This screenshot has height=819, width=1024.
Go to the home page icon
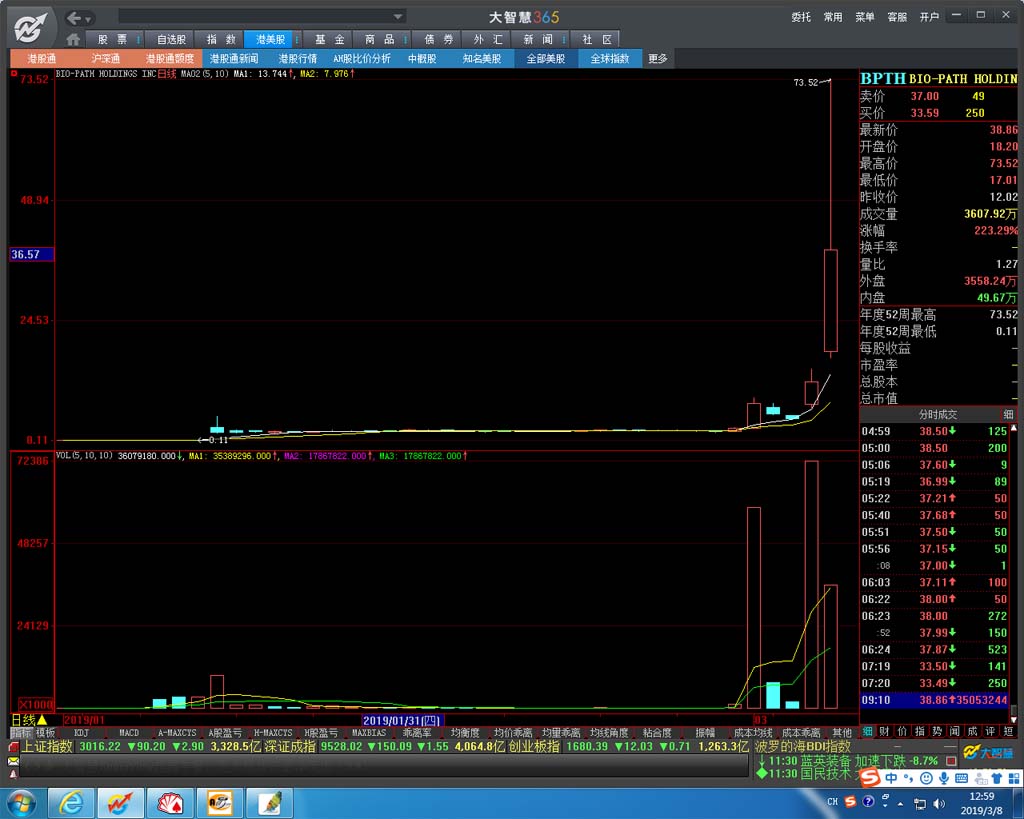[73, 39]
